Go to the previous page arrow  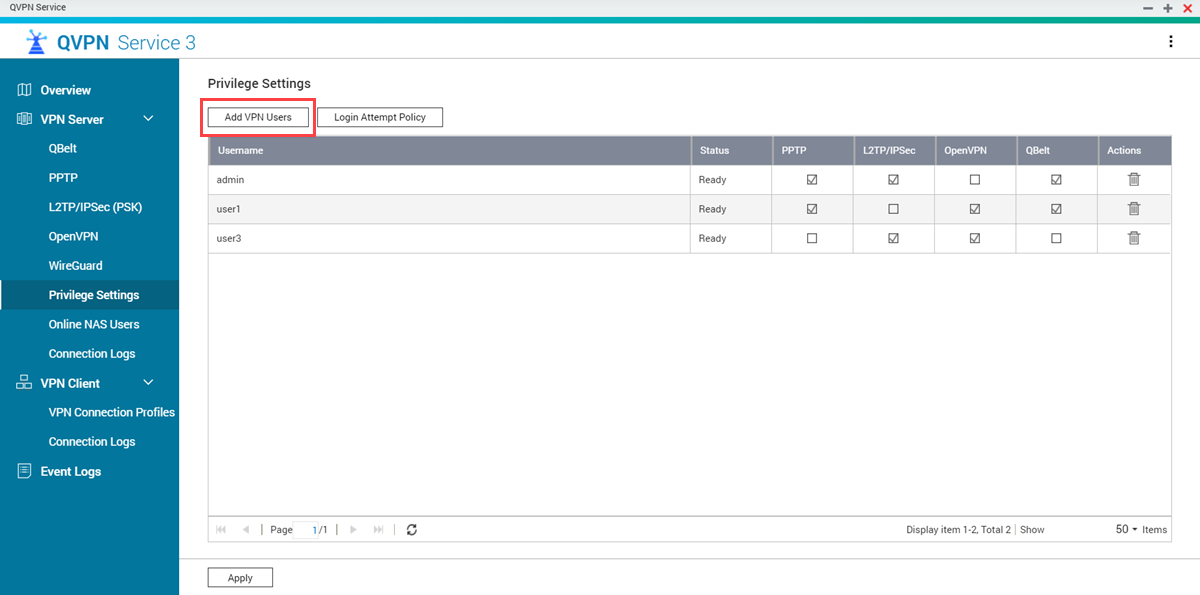tap(246, 529)
